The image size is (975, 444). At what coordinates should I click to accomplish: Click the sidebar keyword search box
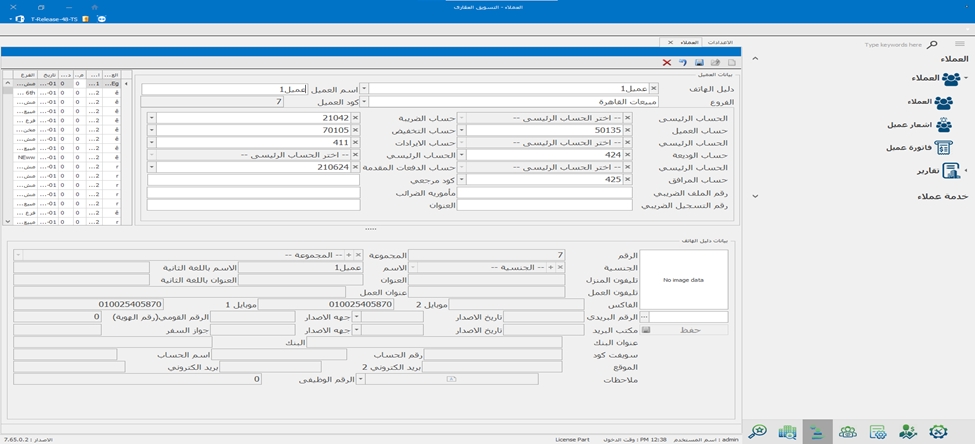tap(895, 45)
